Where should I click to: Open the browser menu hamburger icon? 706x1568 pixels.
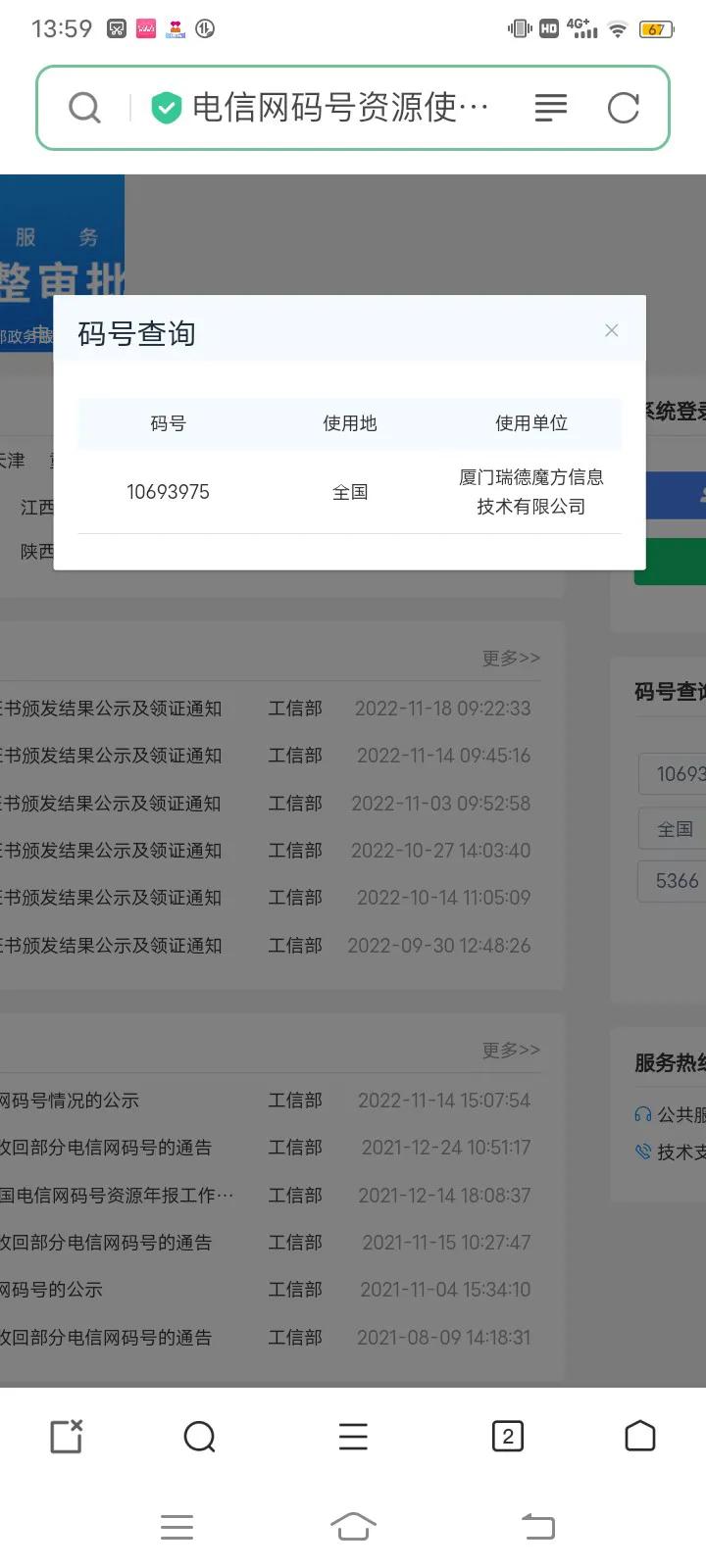coord(353,1438)
